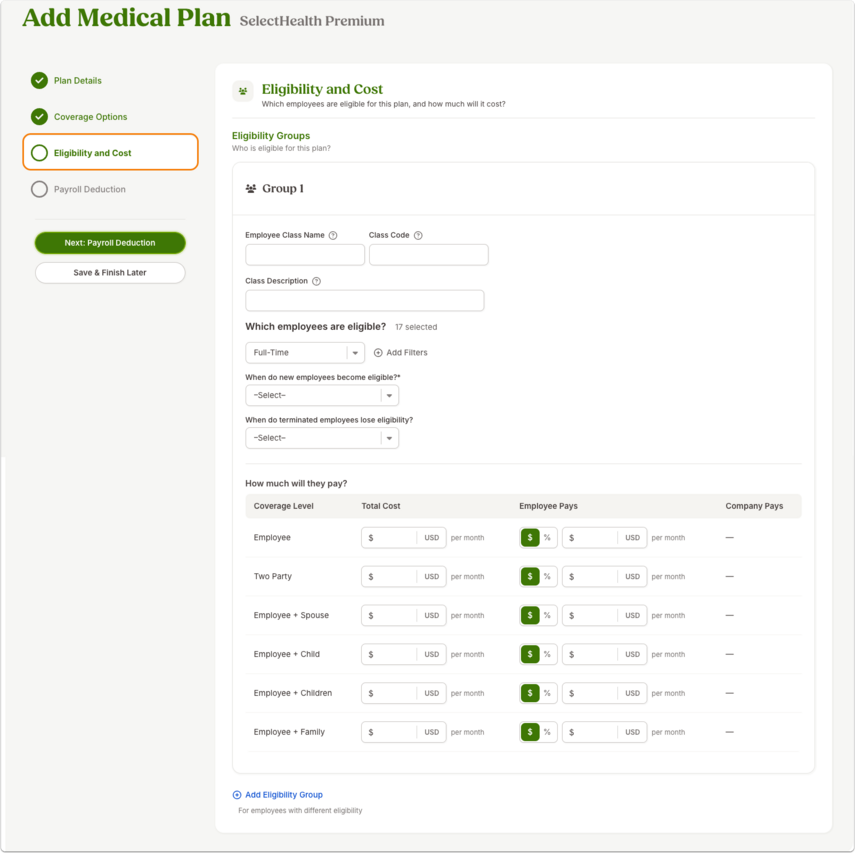Click the Employee + Spouse Total Cost field
This screenshot has width=855, height=853.
pos(404,616)
